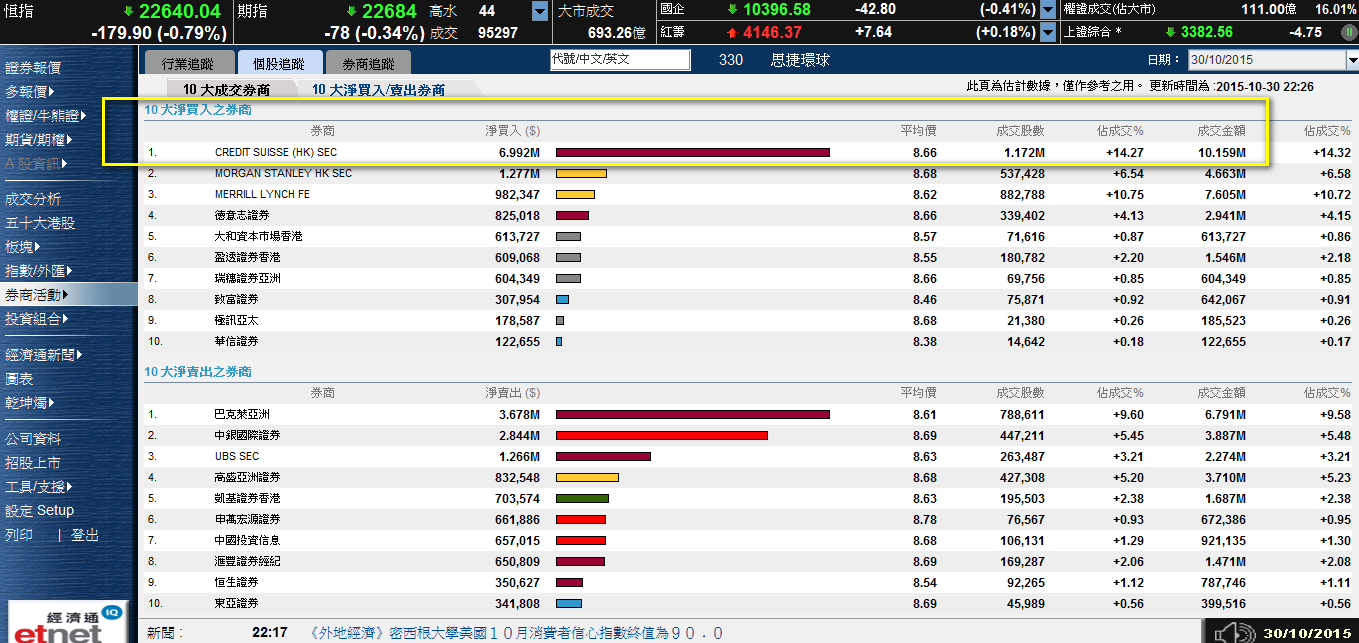This screenshot has width=1359, height=643.
Task: Click the 成交股數 header in net buyers table
Action: coord(1020,131)
